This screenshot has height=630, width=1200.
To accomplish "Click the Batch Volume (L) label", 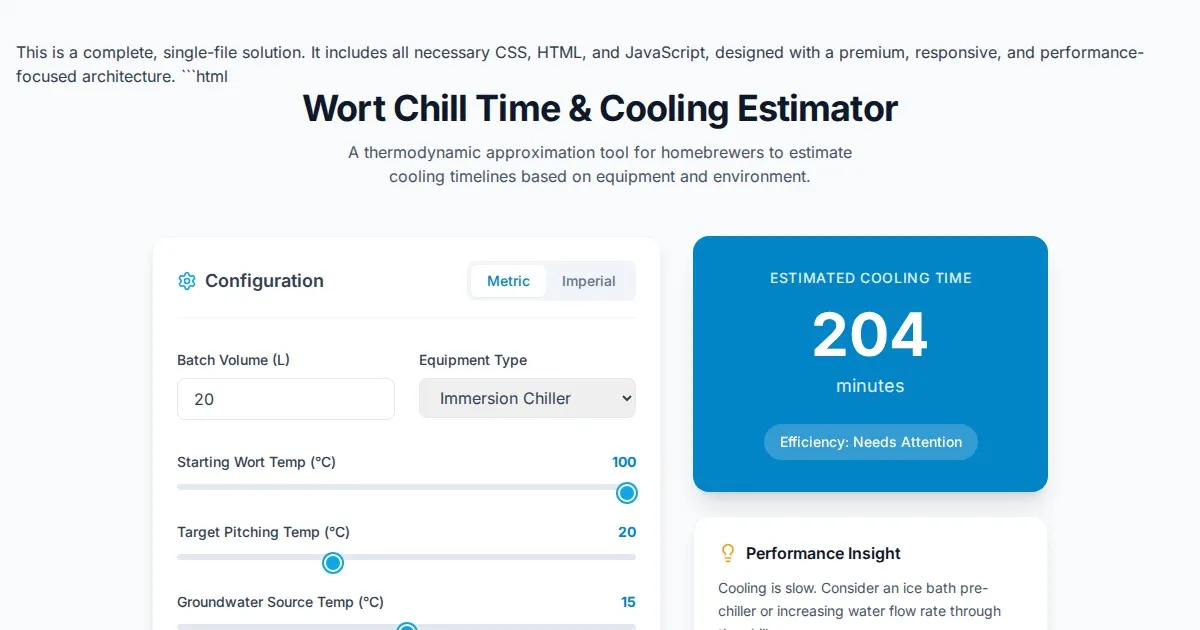I will [x=233, y=360].
